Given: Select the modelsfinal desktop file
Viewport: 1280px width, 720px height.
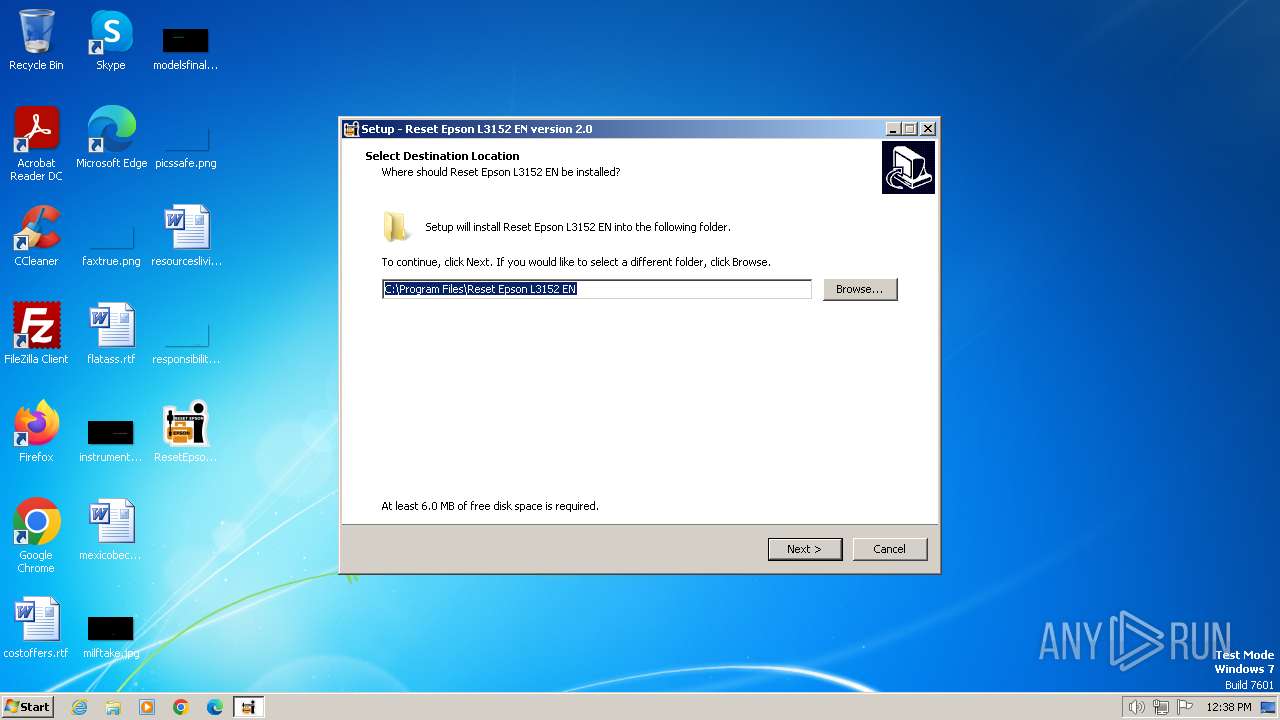Looking at the screenshot, I should (185, 48).
